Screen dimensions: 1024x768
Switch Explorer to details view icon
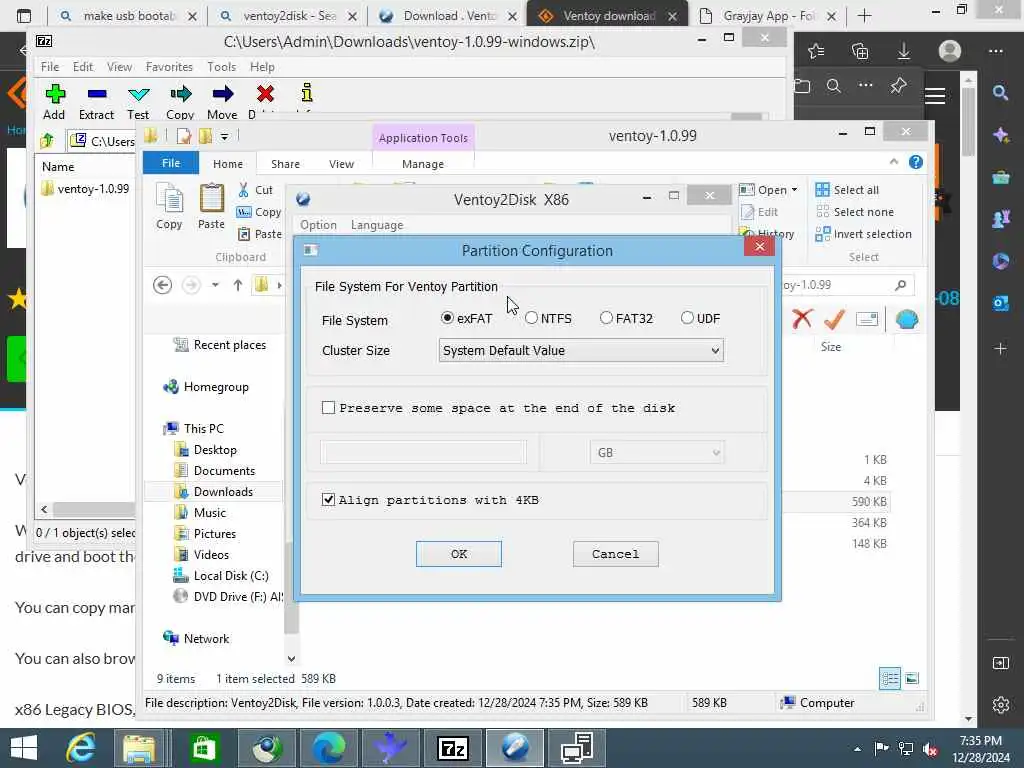click(889, 679)
